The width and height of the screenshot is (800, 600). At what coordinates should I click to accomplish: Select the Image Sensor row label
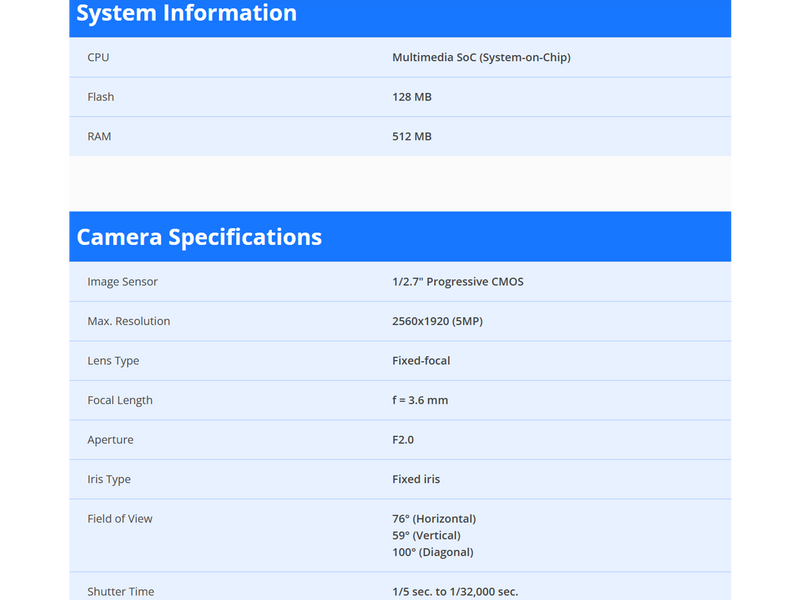pyautogui.click(x=122, y=282)
